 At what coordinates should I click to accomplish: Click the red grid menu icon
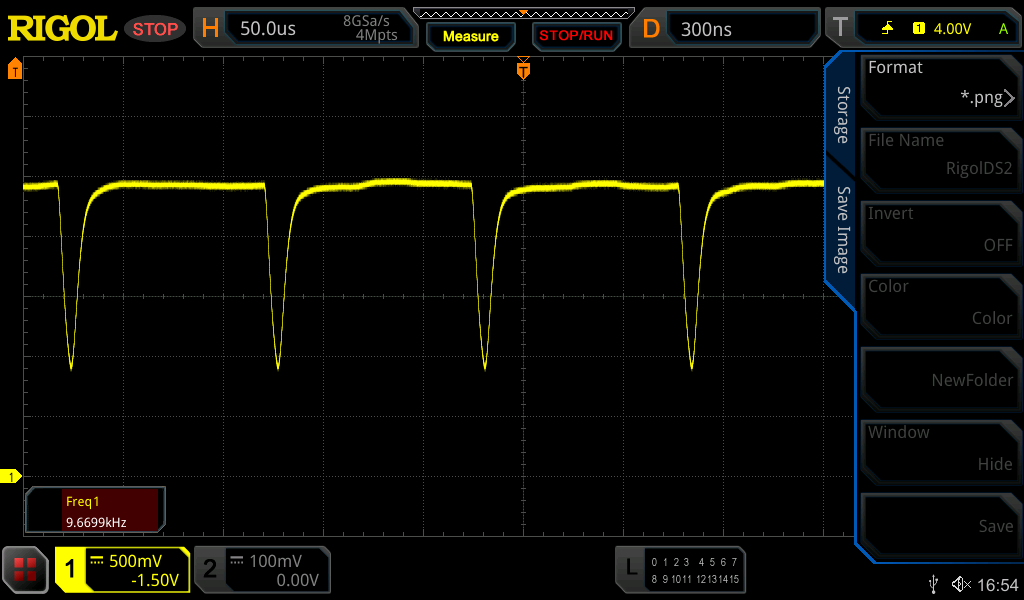[26, 570]
